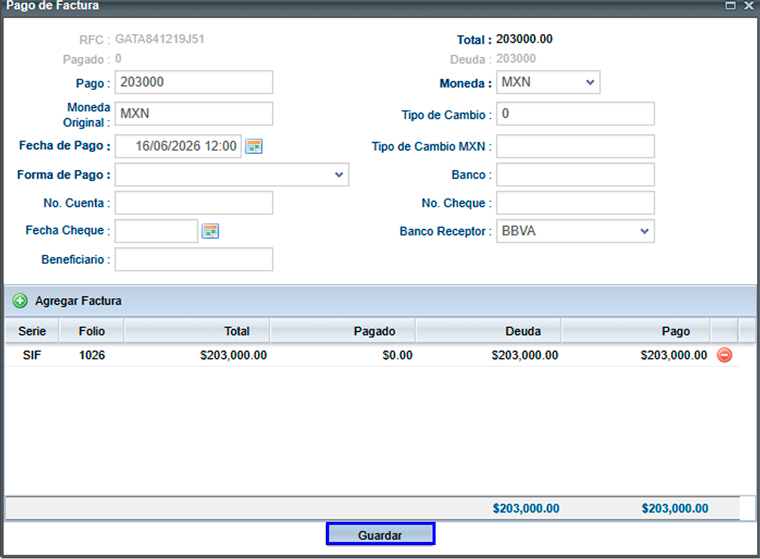Maximize the Pago de Factura window
Image resolution: width=760 pixels, height=559 pixels.
(730, 5)
